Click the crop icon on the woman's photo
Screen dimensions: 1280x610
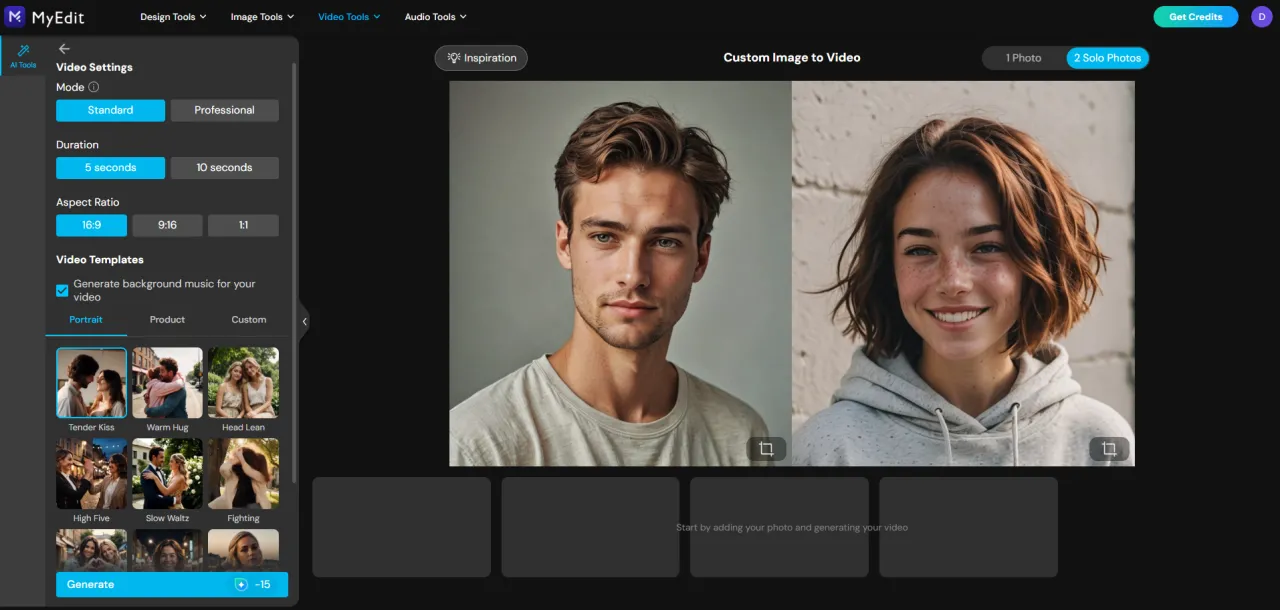pos(1109,449)
